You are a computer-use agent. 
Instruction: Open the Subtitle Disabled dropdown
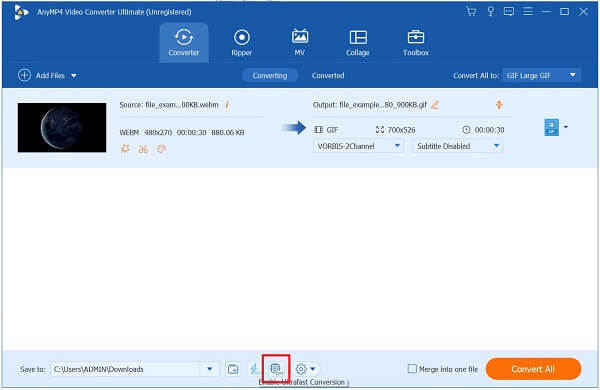pyautogui.click(x=457, y=146)
